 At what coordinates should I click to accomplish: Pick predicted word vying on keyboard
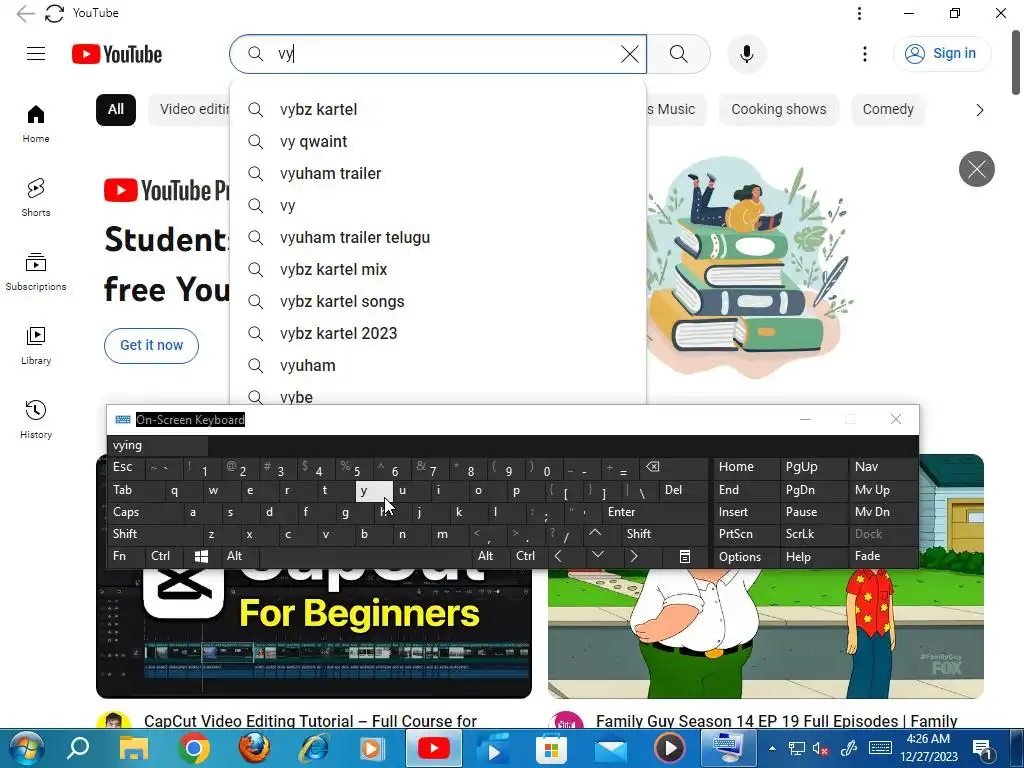tap(157, 445)
